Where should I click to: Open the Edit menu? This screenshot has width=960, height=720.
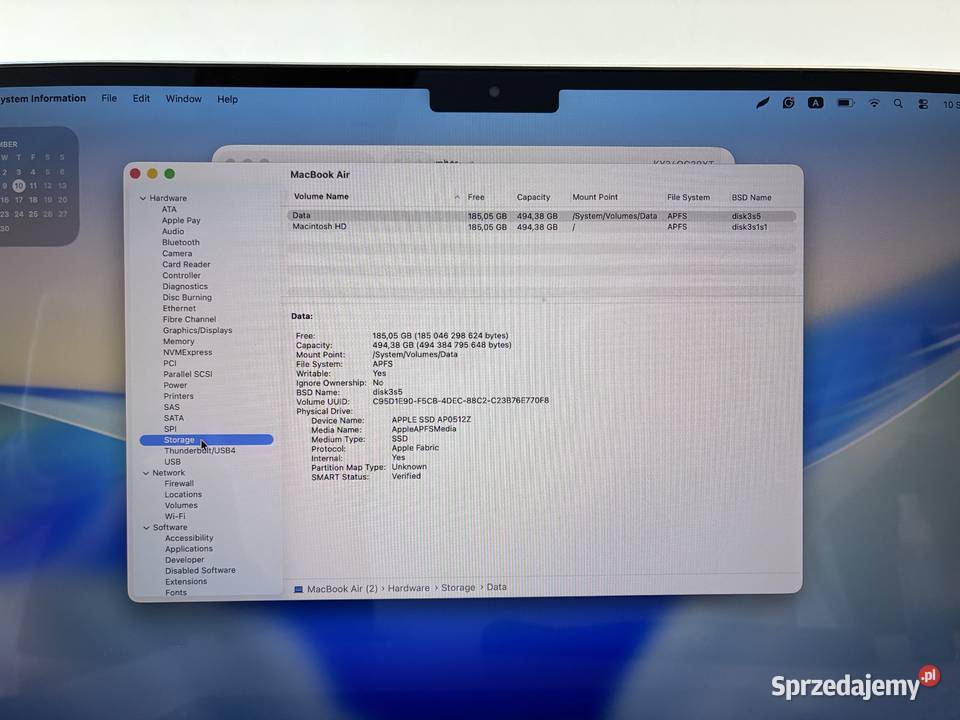141,99
